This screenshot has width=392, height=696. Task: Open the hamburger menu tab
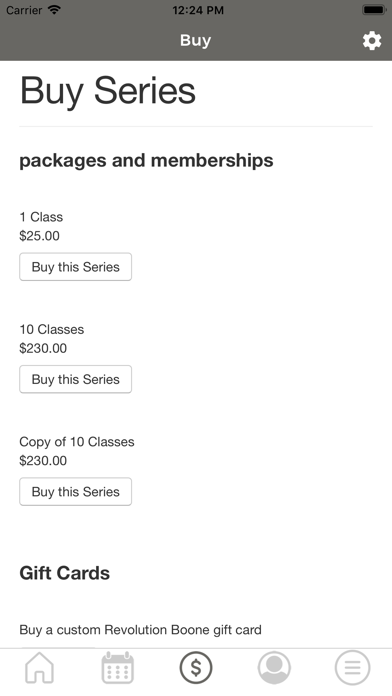(352, 668)
